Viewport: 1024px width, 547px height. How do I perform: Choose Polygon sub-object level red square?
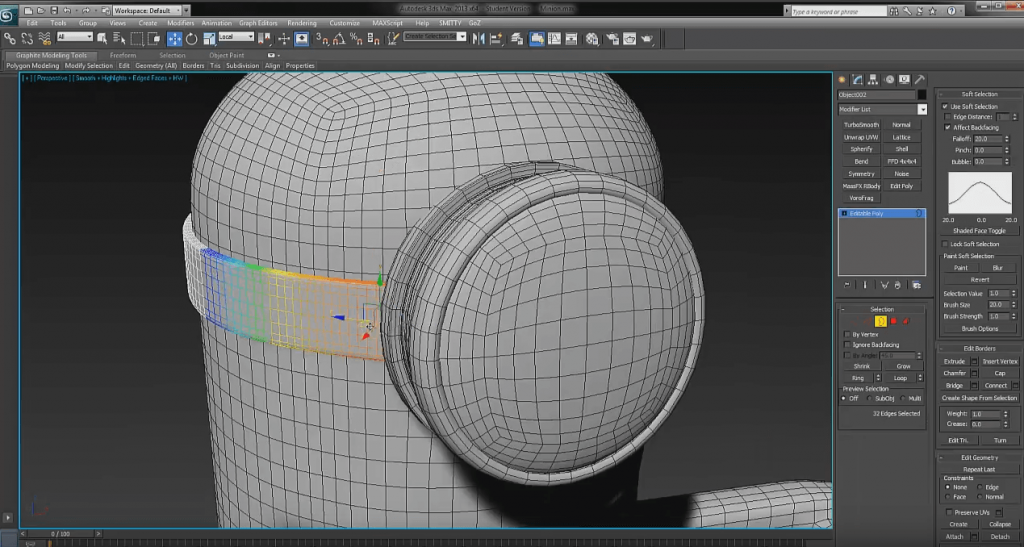(893, 321)
